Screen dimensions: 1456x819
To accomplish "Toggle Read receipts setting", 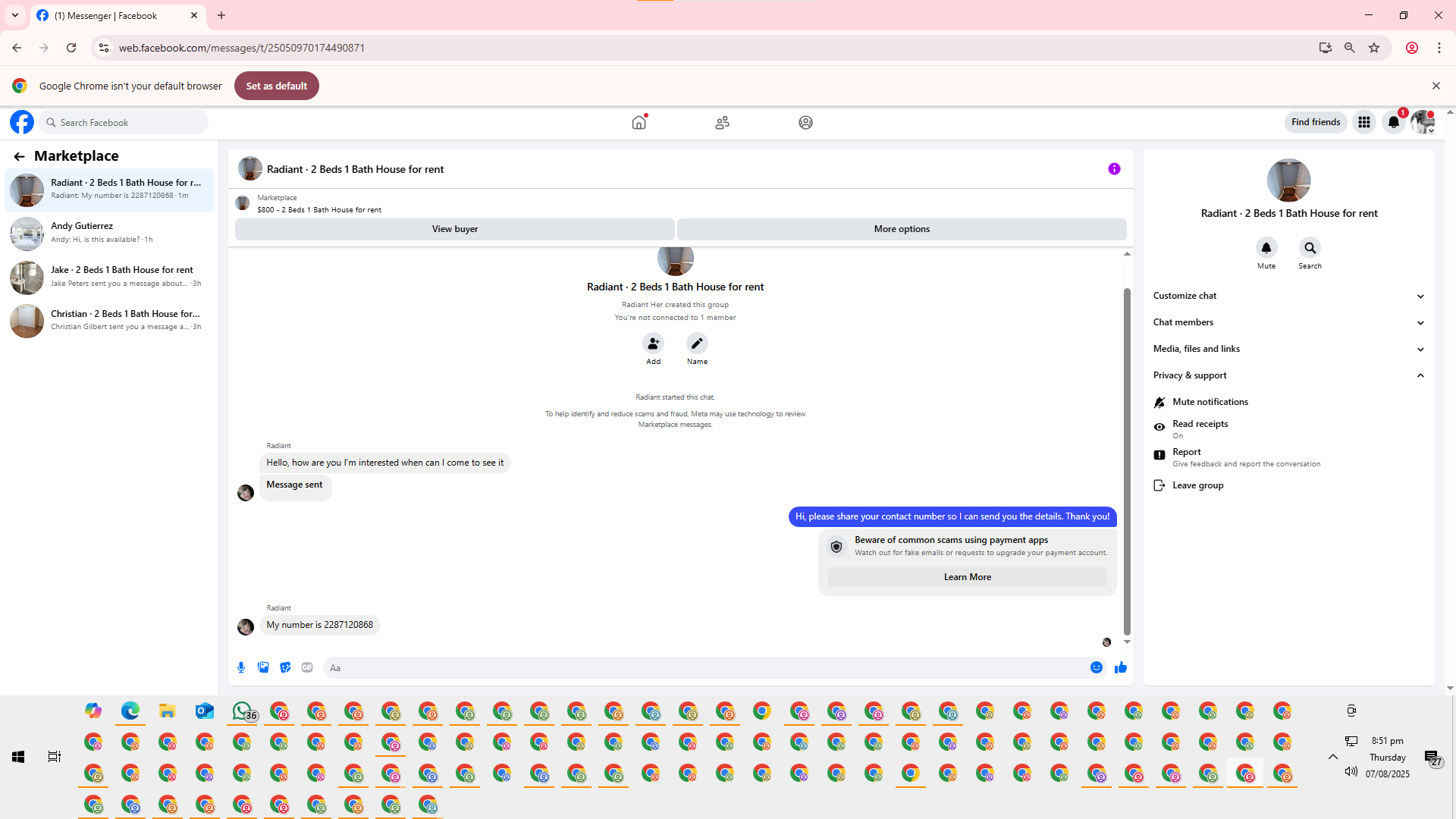I will click(x=1200, y=428).
